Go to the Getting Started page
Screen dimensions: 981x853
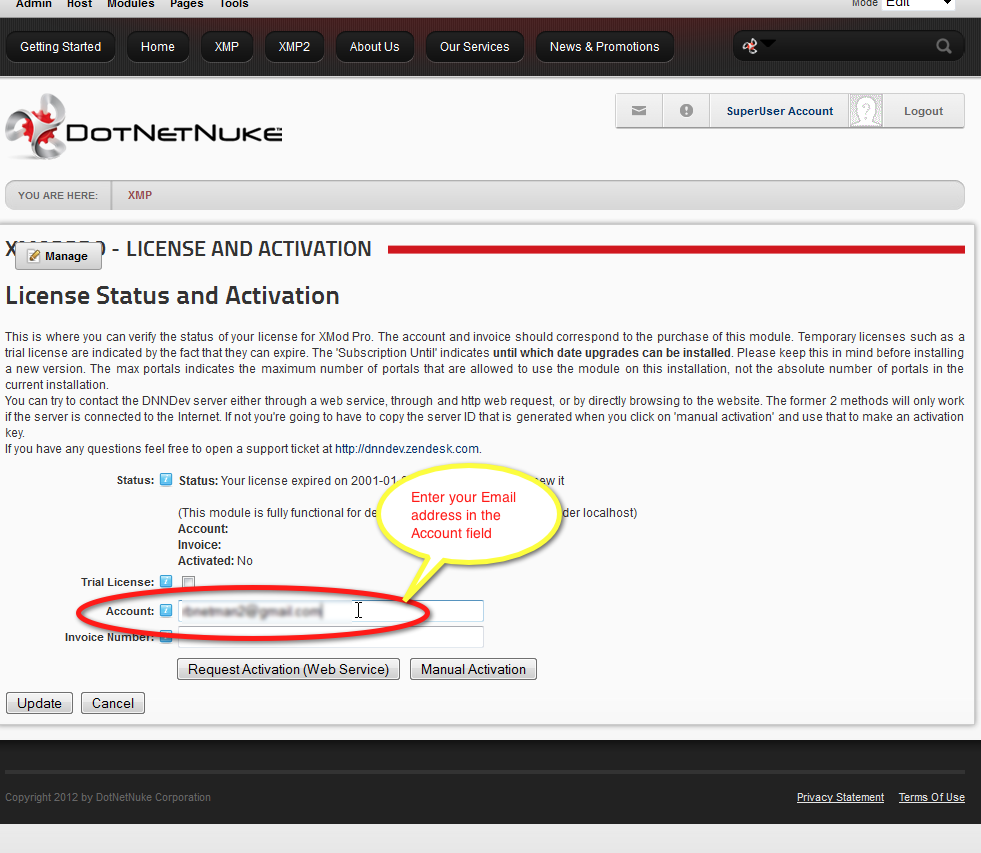tap(61, 47)
